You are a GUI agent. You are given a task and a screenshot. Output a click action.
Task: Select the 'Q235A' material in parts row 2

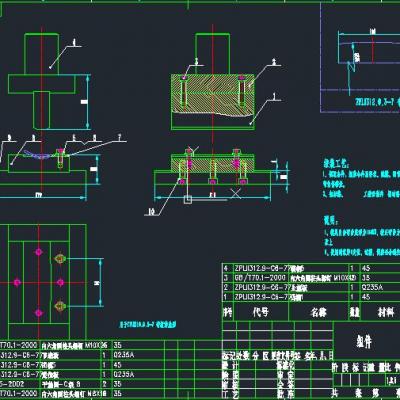pyautogui.click(x=372, y=287)
